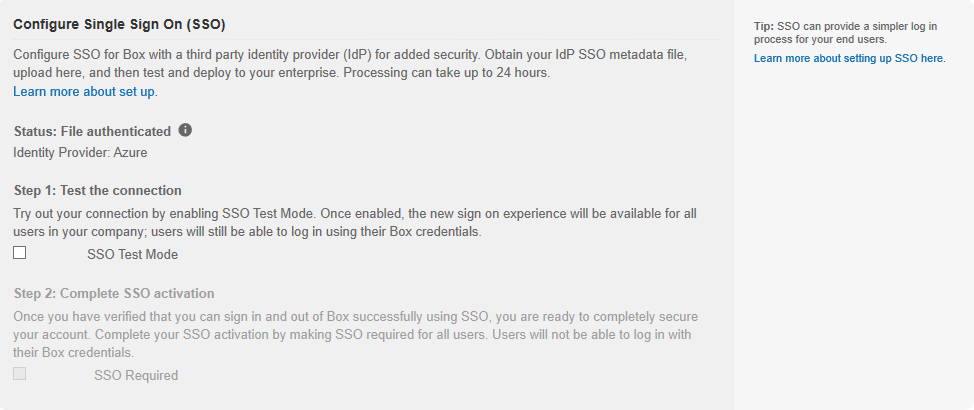This screenshot has height=410, width=974.
Task: Click the word 'Azure' in Identity Provider
Action: click(130, 153)
